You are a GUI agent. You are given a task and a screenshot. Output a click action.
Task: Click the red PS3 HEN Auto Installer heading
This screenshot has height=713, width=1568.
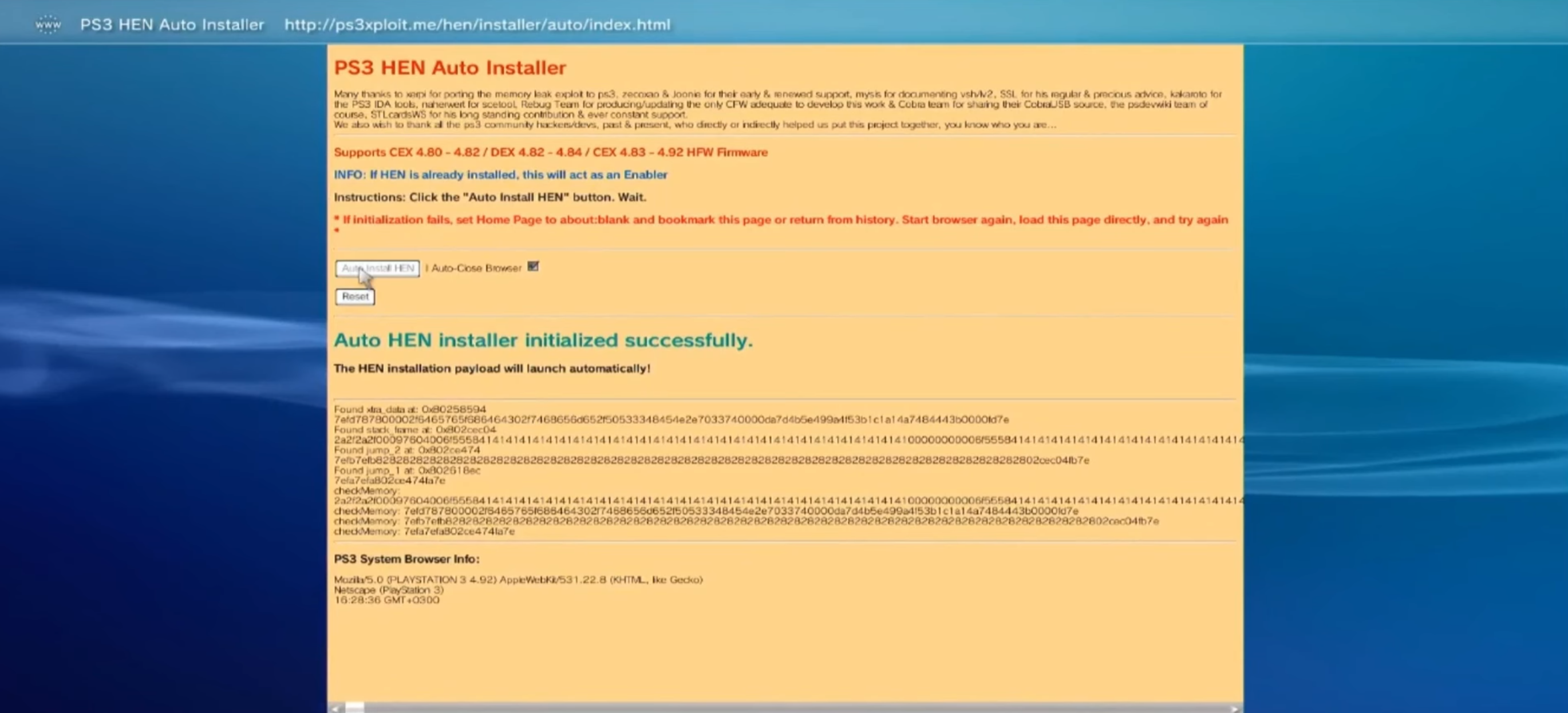click(449, 68)
